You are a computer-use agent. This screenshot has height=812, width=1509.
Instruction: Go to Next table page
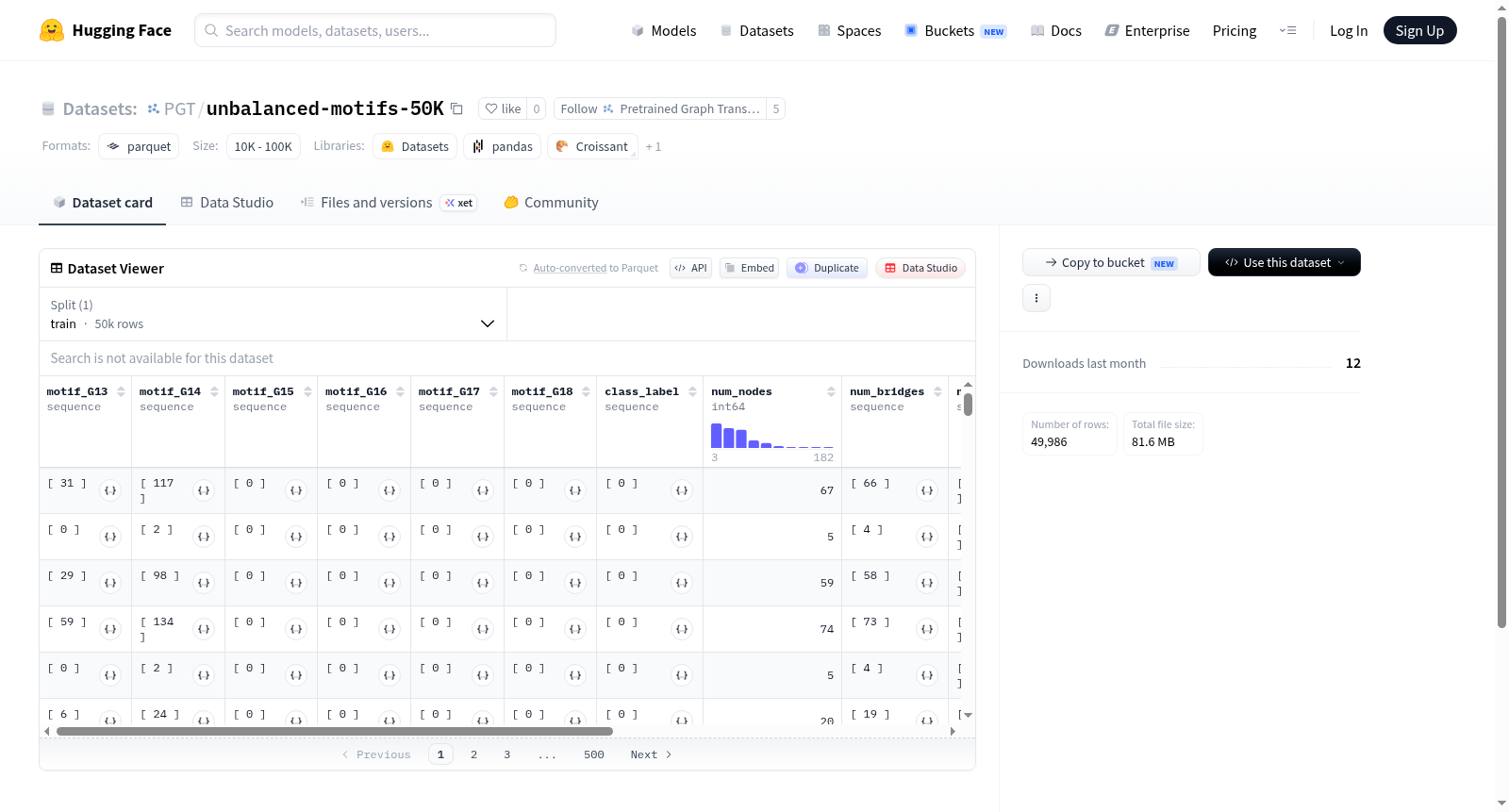(651, 754)
